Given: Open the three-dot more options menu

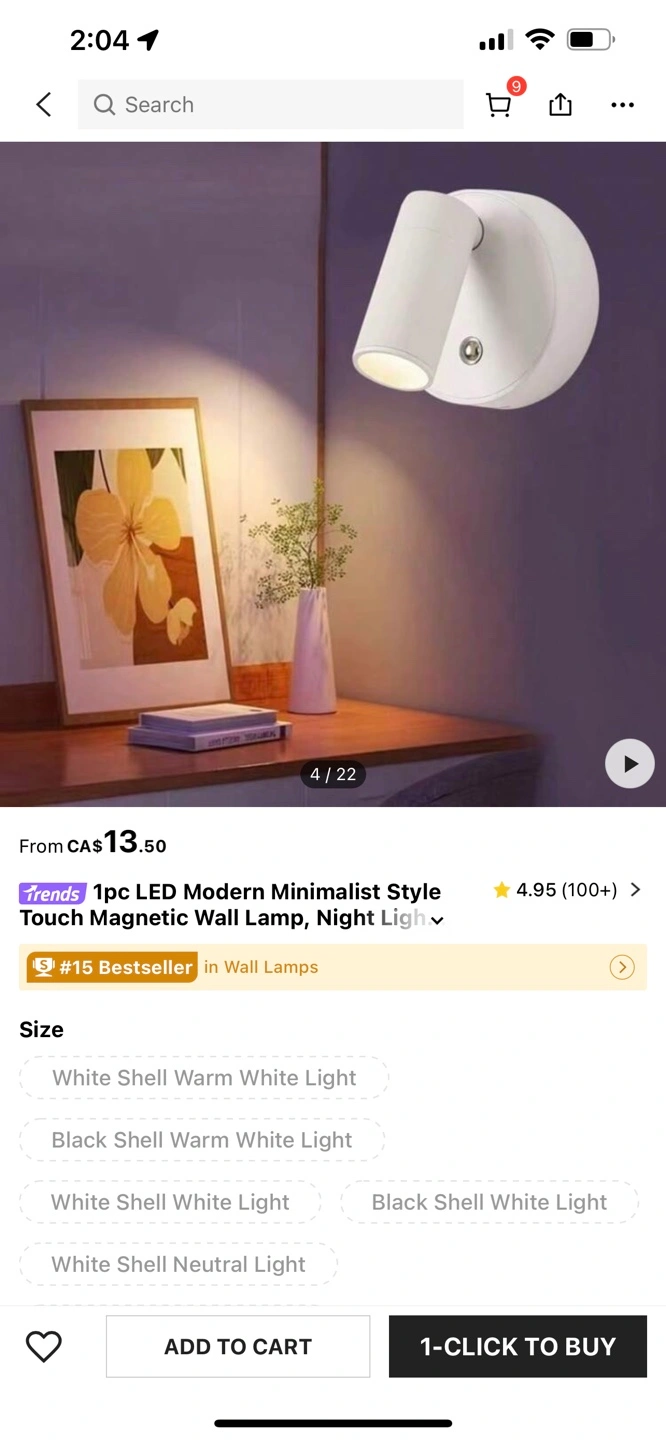Looking at the screenshot, I should click(x=622, y=105).
